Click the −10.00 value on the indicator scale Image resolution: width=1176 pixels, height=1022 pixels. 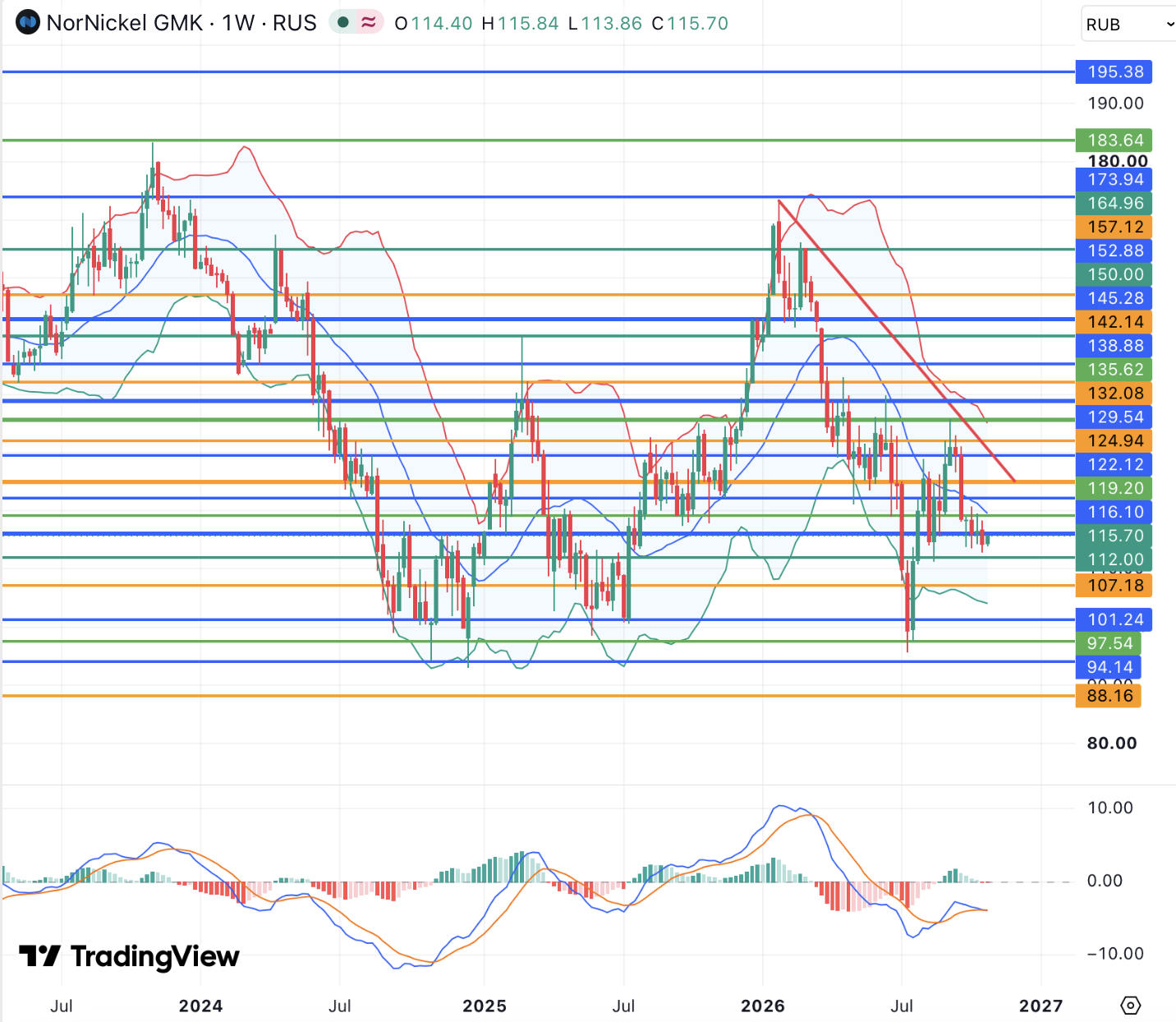click(1115, 953)
